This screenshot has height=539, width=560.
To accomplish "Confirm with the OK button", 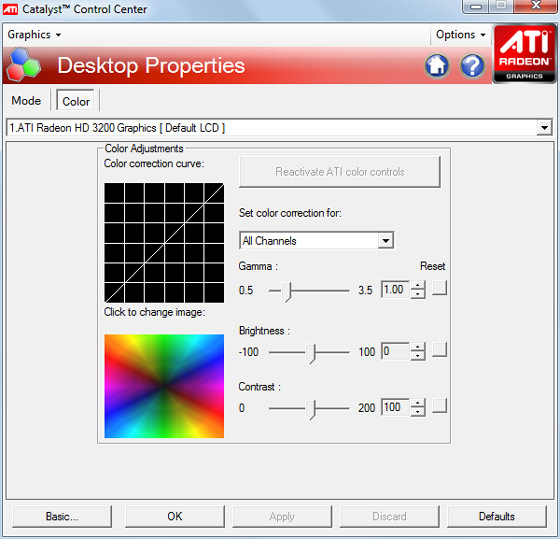I will click(175, 516).
